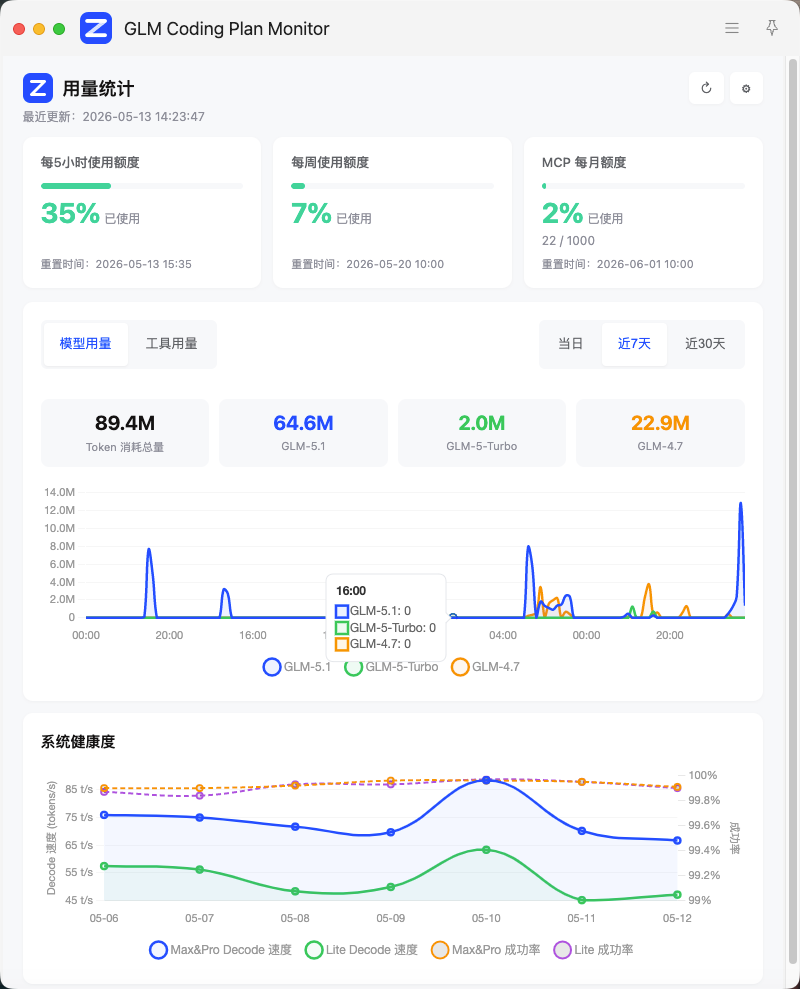
Task: Click the Z app icon in title bar
Action: [x=96, y=28]
